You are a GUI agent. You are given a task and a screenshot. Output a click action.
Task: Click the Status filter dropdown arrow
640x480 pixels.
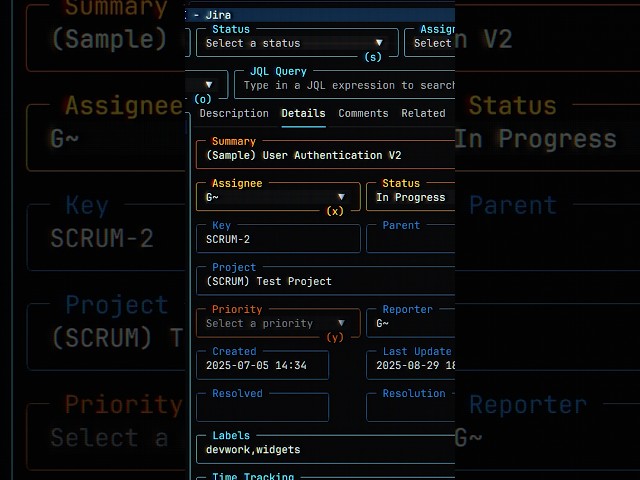click(x=379, y=43)
